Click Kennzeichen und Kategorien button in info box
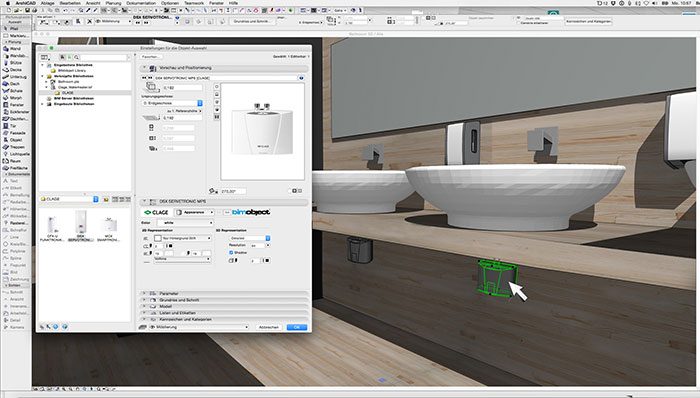 click(x=589, y=21)
